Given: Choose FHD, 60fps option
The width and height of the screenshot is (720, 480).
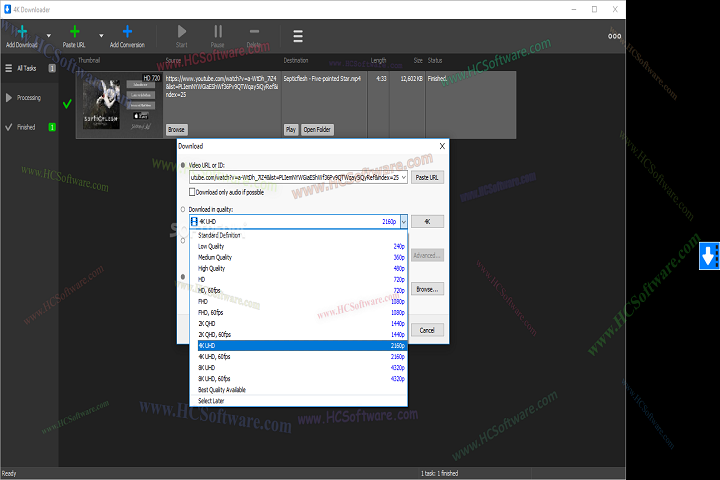Looking at the screenshot, I should point(298,312).
